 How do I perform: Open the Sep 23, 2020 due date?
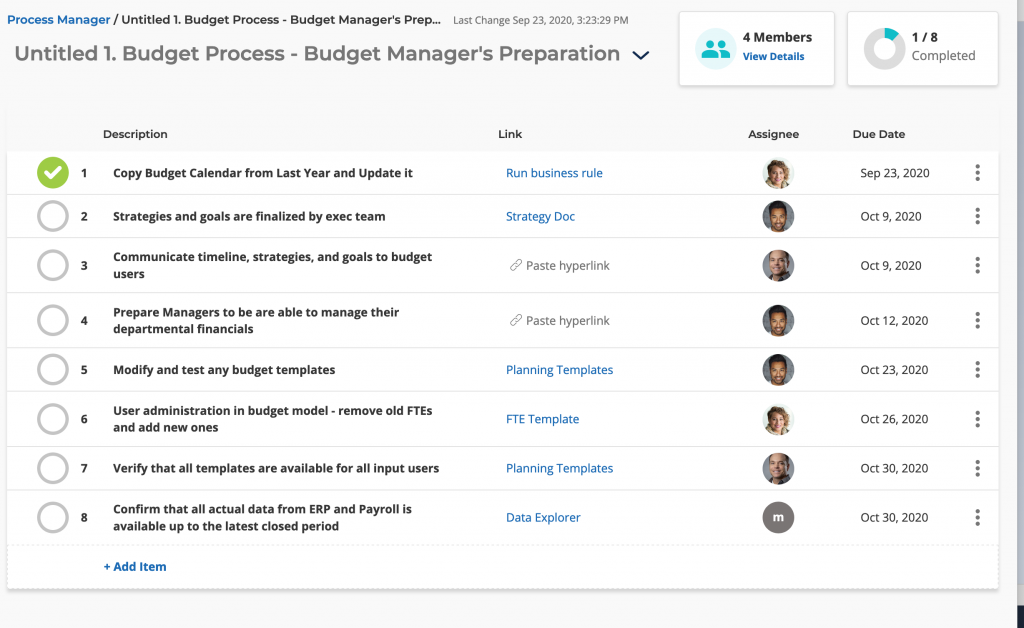click(x=894, y=173)
